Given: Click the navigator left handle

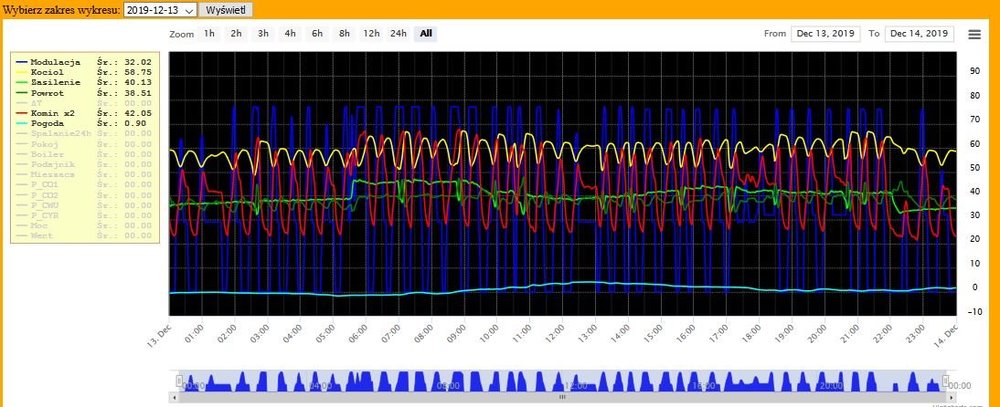Looking at the screenshot, I should click(x=180, y=381).
